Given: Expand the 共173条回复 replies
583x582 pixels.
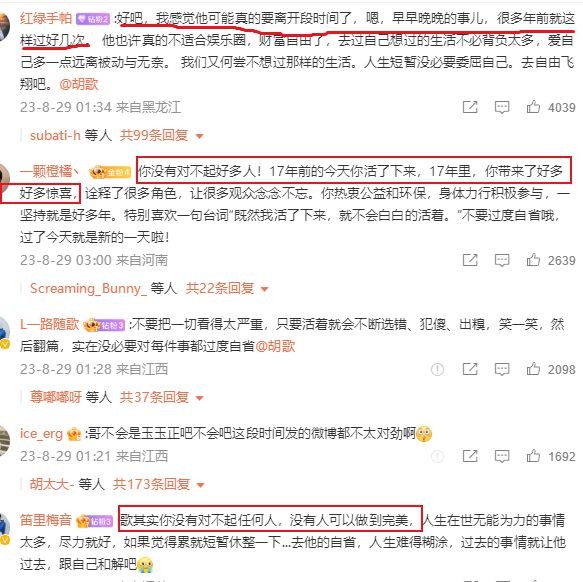Looking at the screenshot, I should click(158, 484).
